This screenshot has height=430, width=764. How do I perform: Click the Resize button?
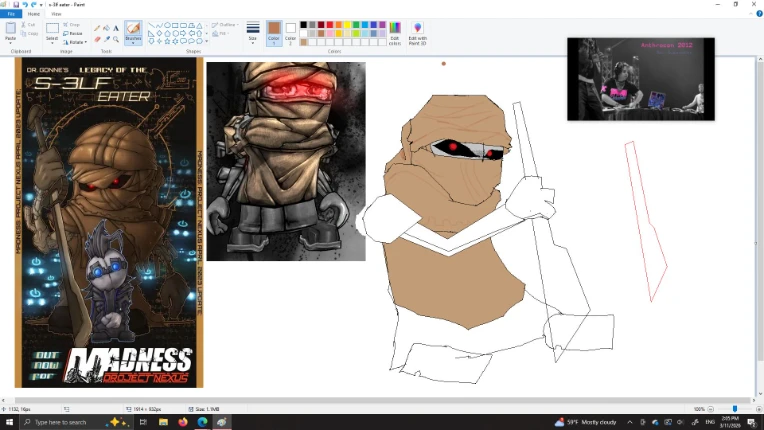[x=73, y=34]
